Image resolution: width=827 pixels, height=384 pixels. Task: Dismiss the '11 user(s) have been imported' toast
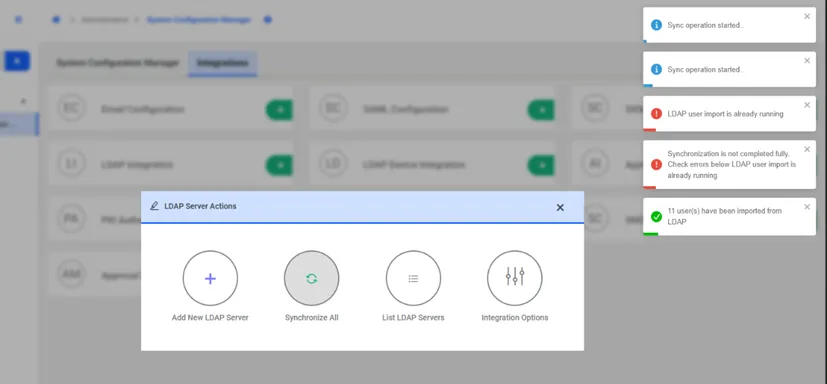coord(807,207)
